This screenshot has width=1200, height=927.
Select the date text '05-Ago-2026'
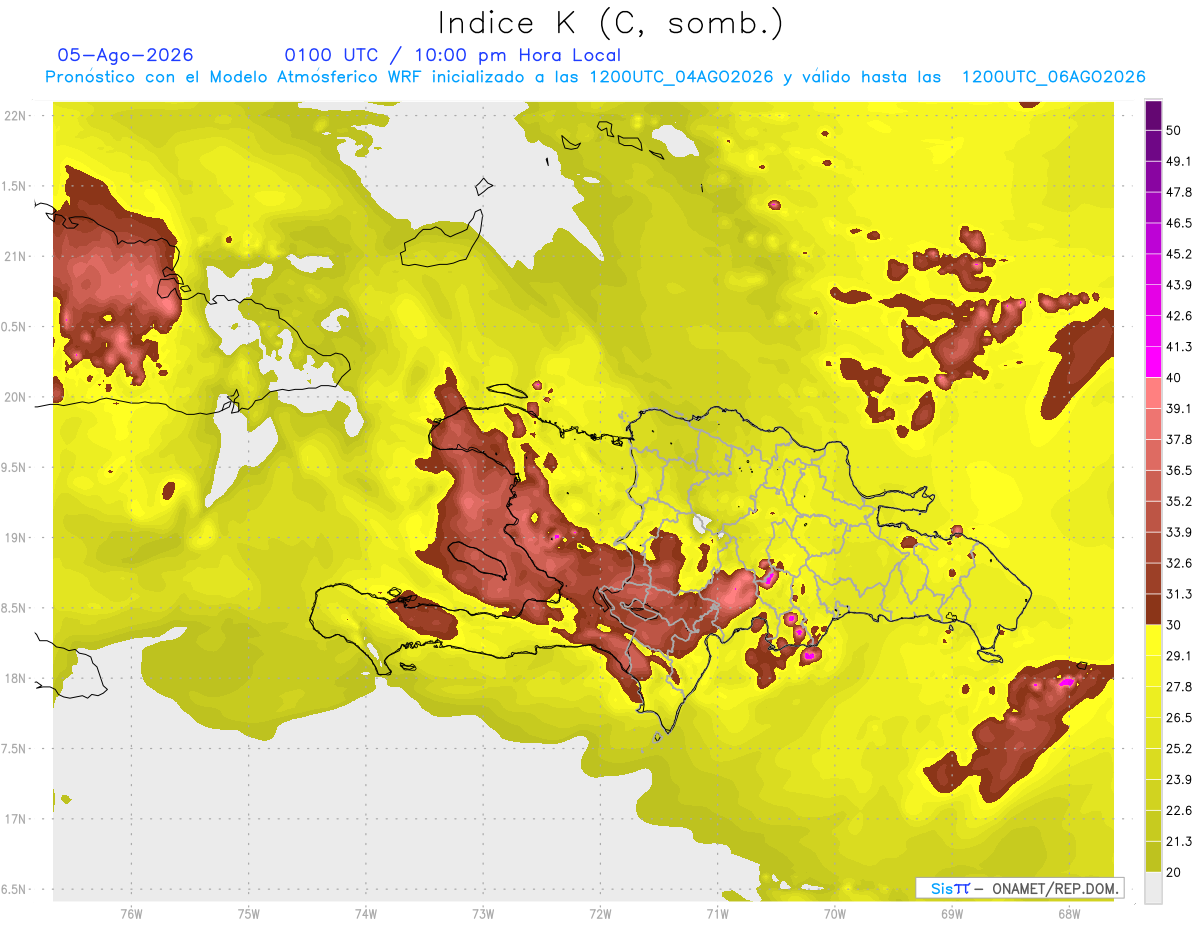click(126, 55)
